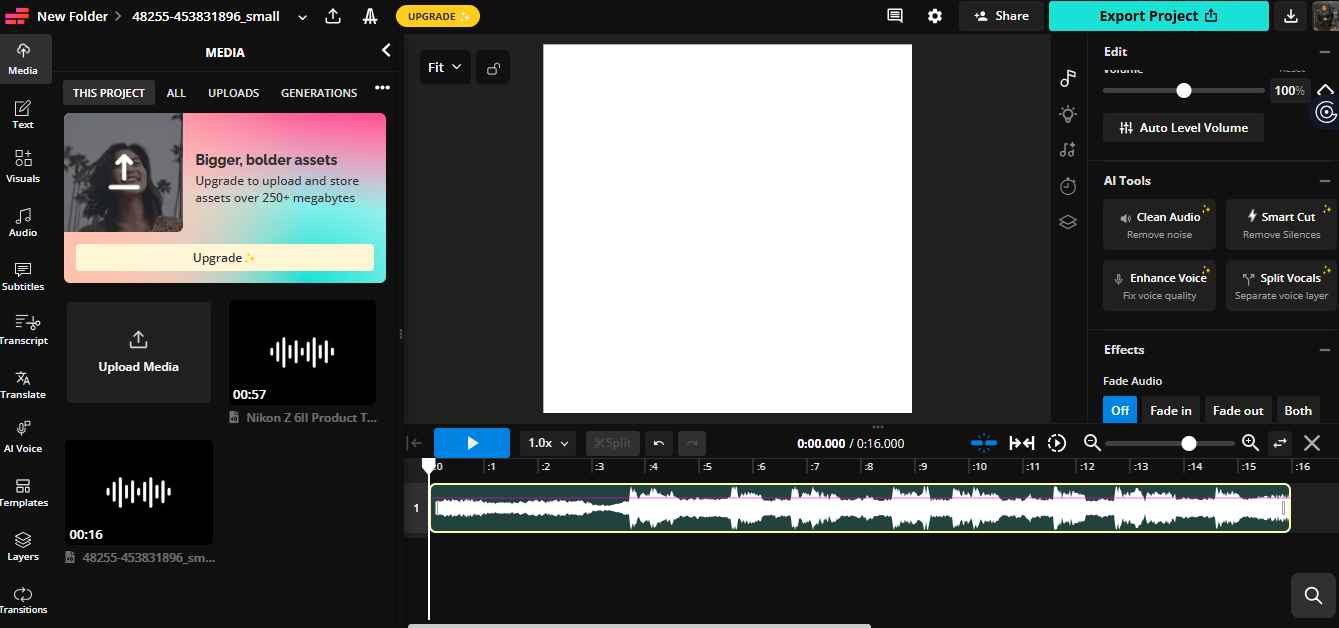Click the settings gear icon
Viewport: 1339px width, 628px height.
pyautogui.click(x=935, y=16)
